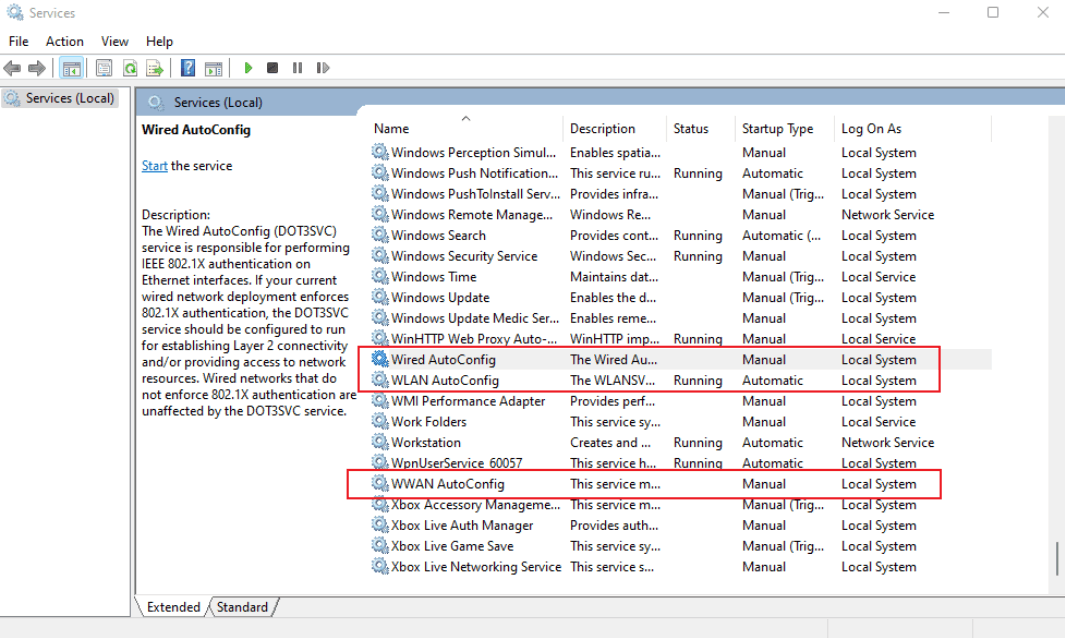The image size is (1065, 638).
Task: Open the Help menu
Action: tap(160, 41)
